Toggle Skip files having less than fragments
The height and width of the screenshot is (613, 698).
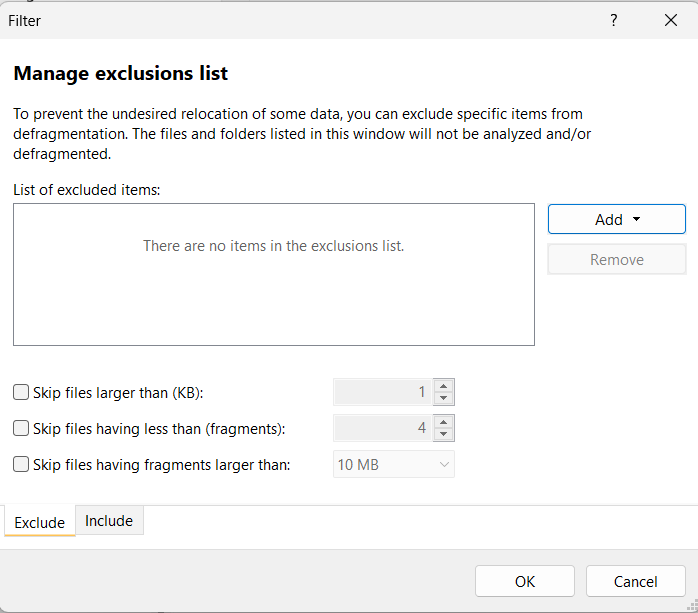21,429
